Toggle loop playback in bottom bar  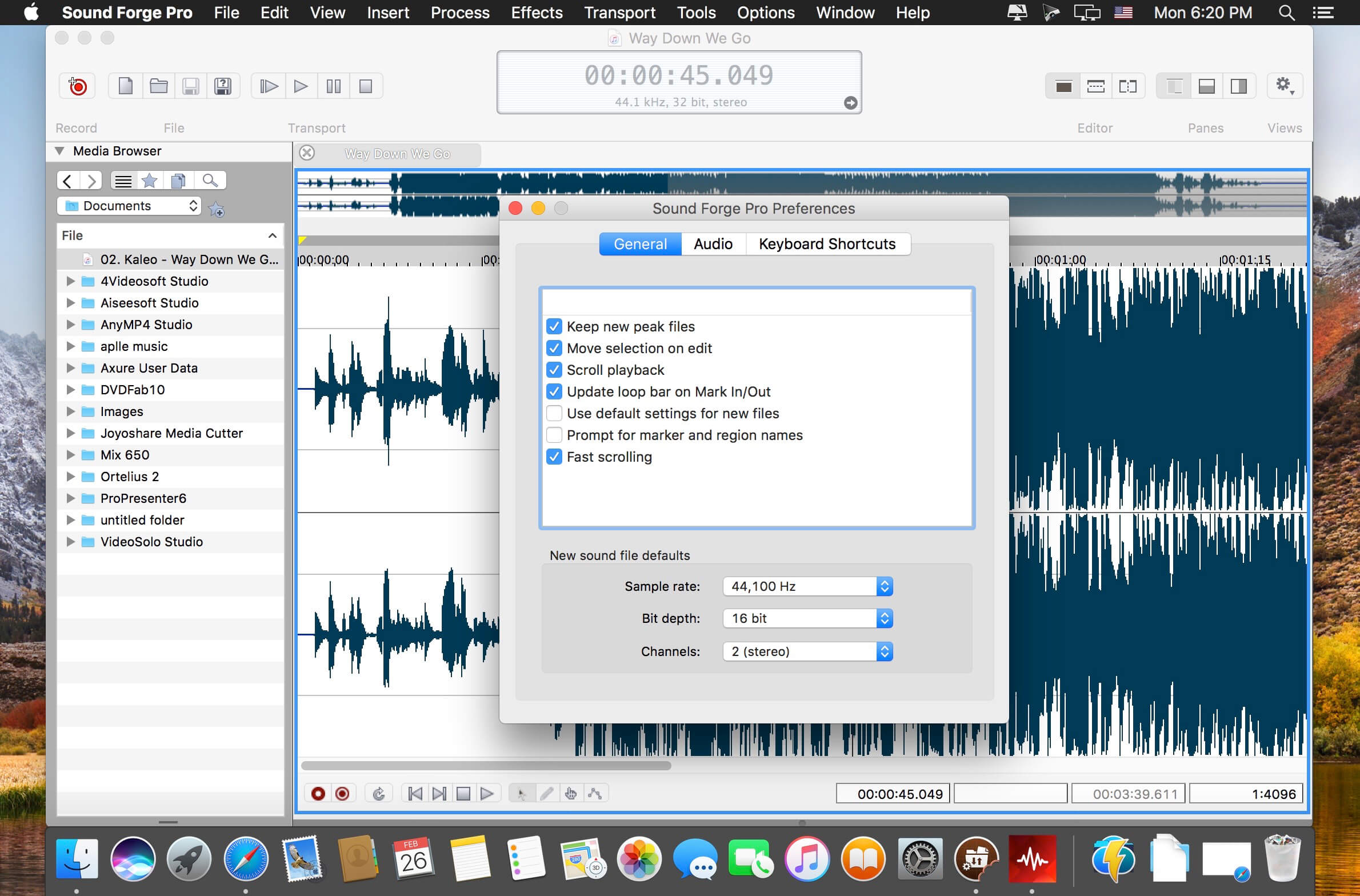[378, 794]
